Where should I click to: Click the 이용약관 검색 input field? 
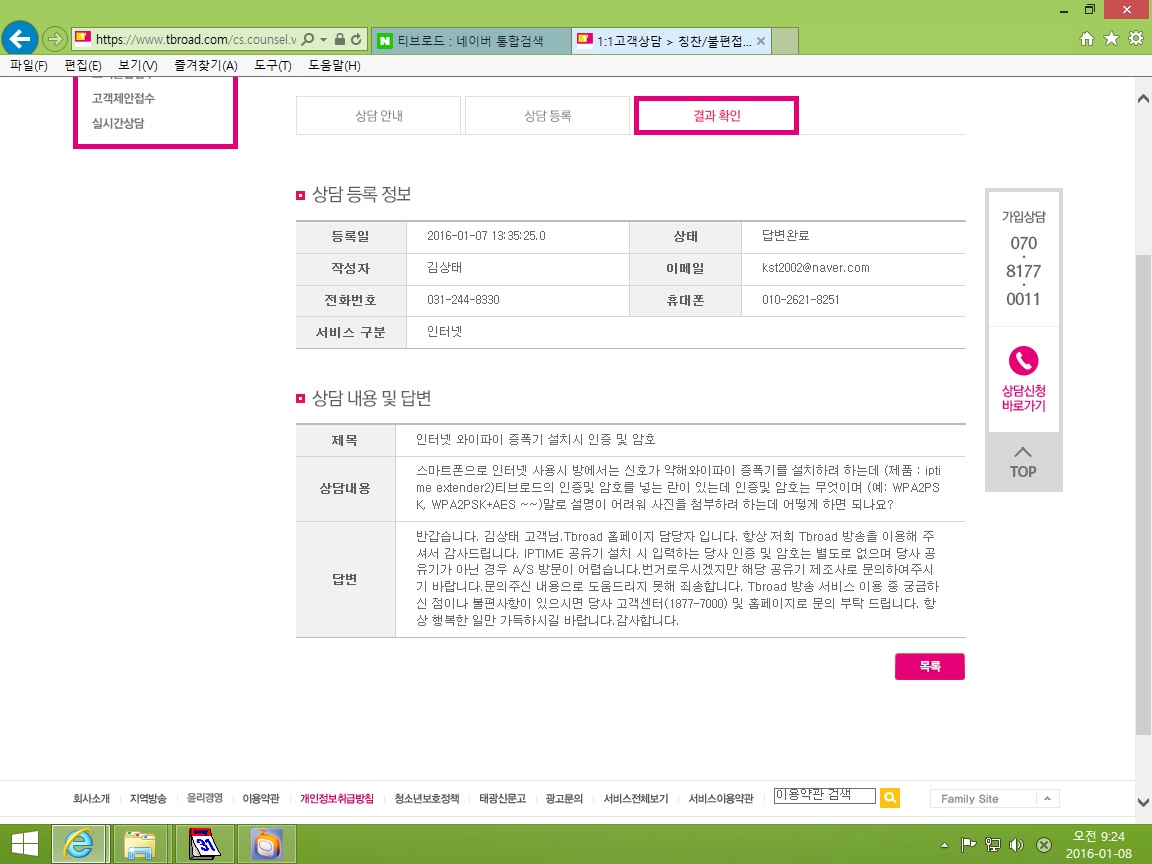824,796
